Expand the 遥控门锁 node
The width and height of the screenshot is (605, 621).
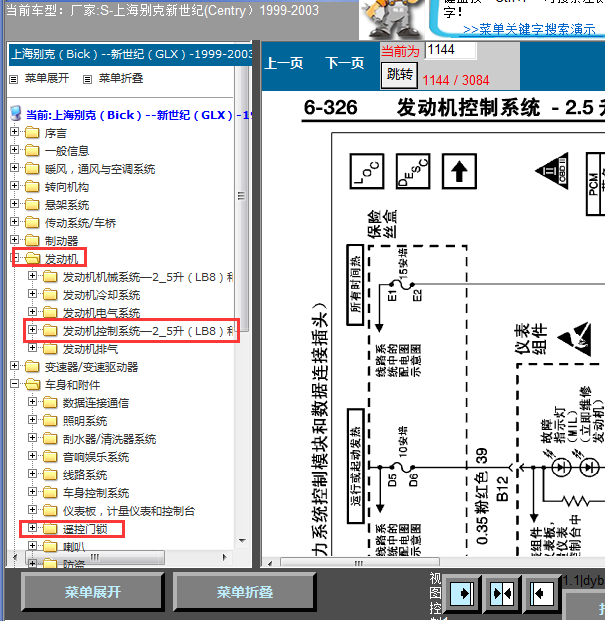click(32, 528)
